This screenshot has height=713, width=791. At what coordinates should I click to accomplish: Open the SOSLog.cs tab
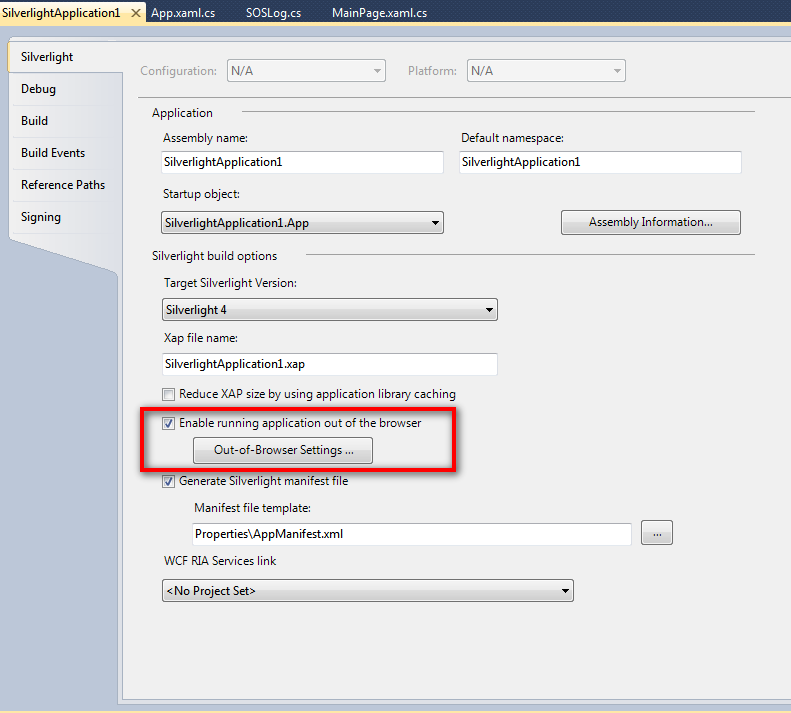coord(273,13)
